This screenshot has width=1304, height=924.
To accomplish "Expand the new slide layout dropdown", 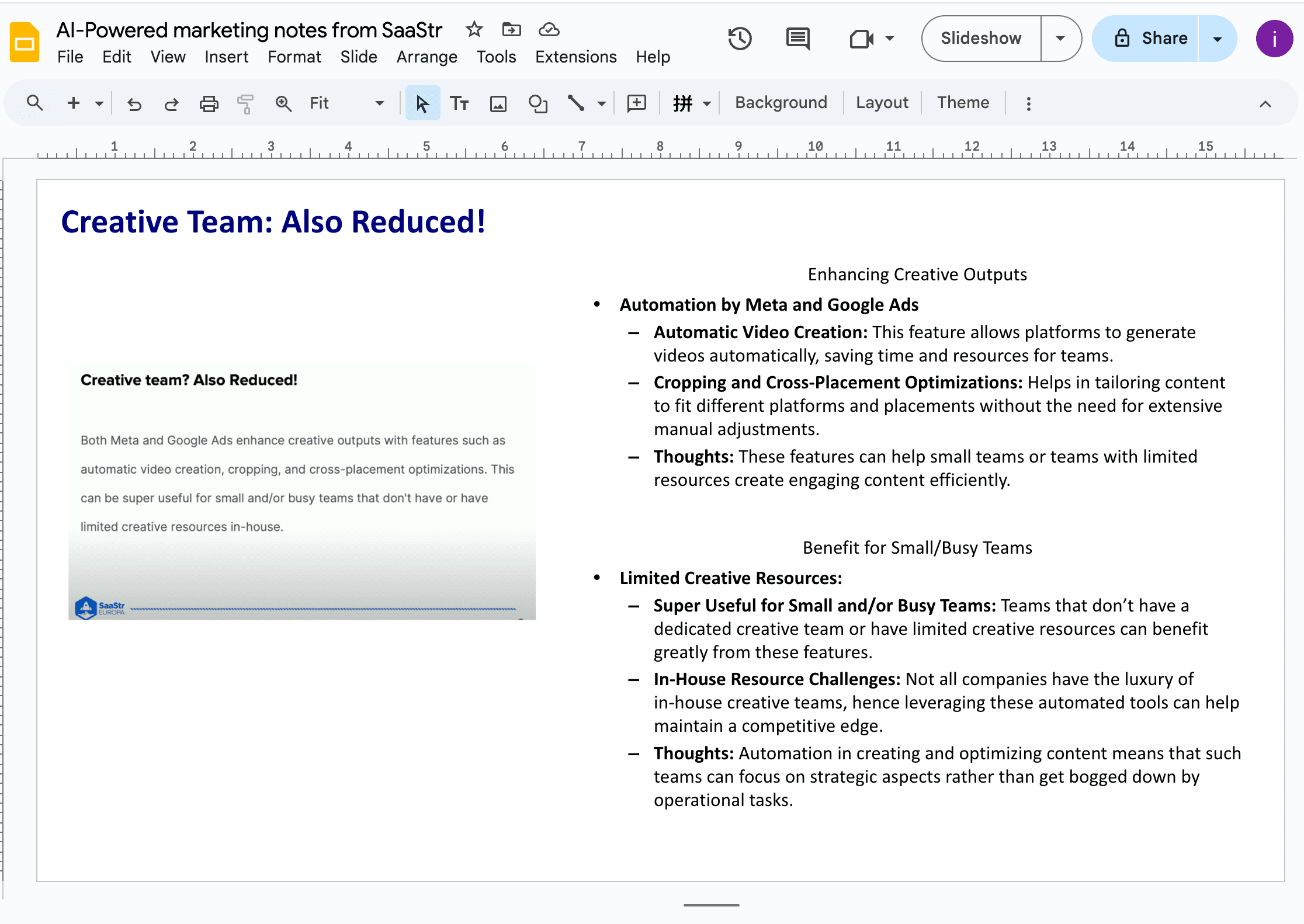I will 99,103.
